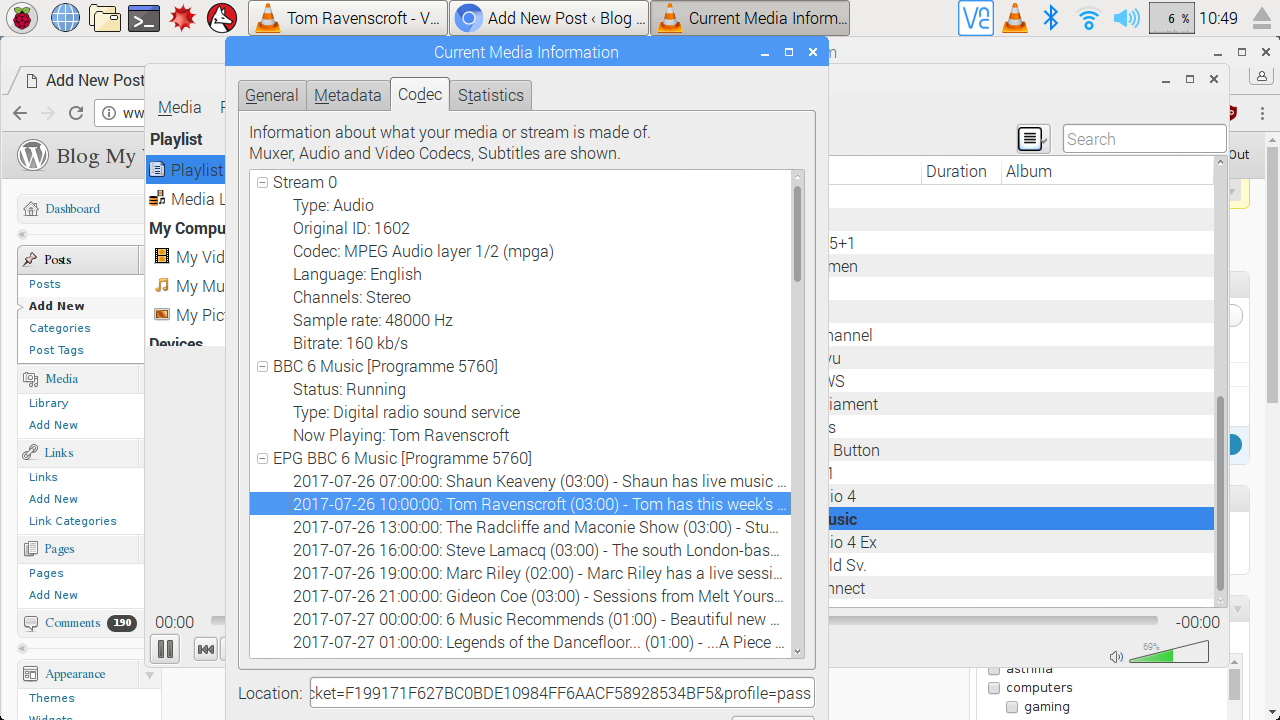Open WordPress Dashboard link
Image resolution: width=1280 pixels, height=720 pixels.
[x=72, y=209]
